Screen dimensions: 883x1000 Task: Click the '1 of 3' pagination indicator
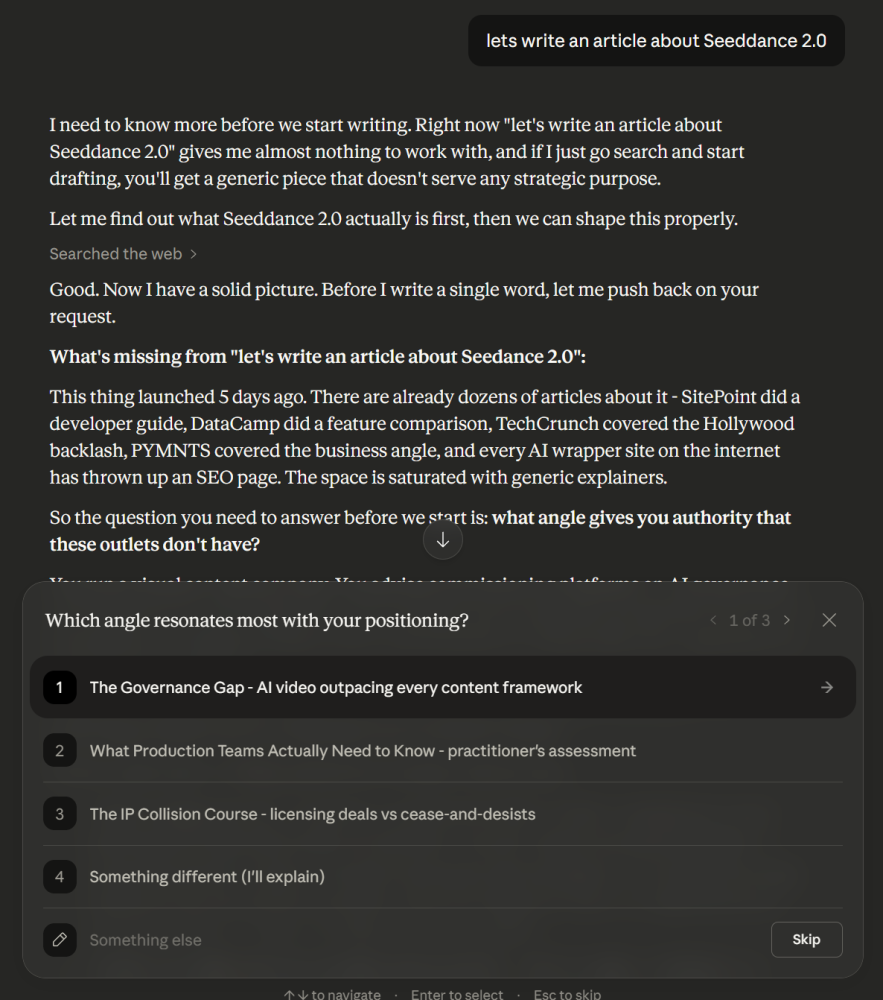coord(750,620)
